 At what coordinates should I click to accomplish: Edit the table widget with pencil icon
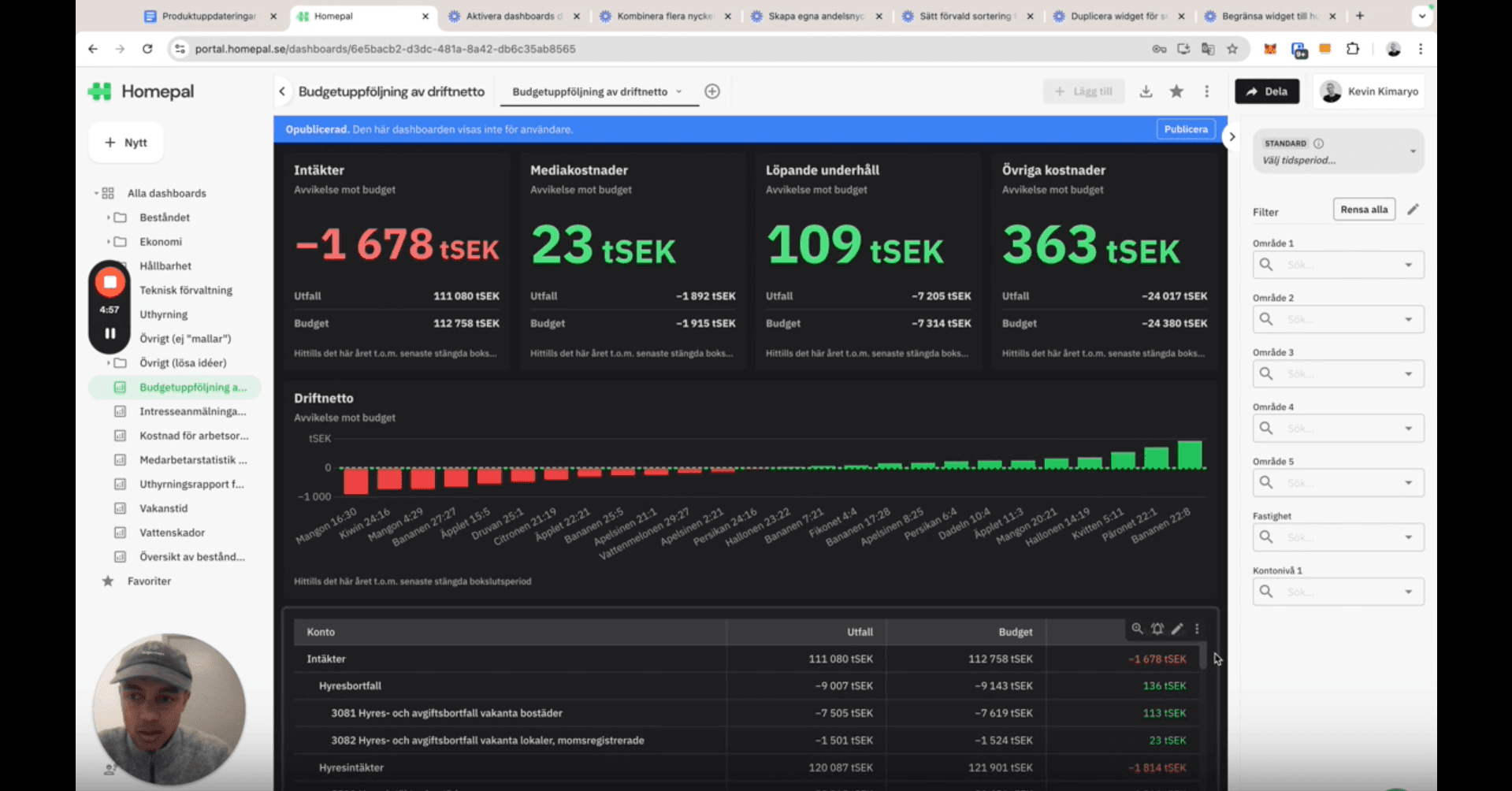[1177, 629]
